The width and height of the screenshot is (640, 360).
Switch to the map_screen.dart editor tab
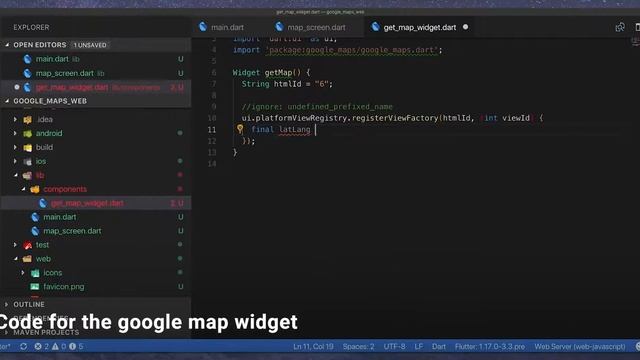(x=316, y=27)
